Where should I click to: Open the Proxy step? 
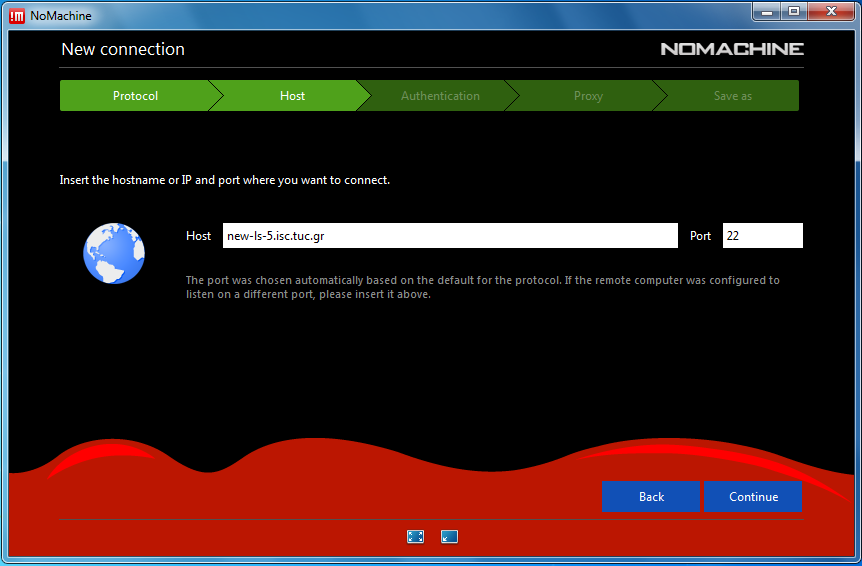click(588, 96)
